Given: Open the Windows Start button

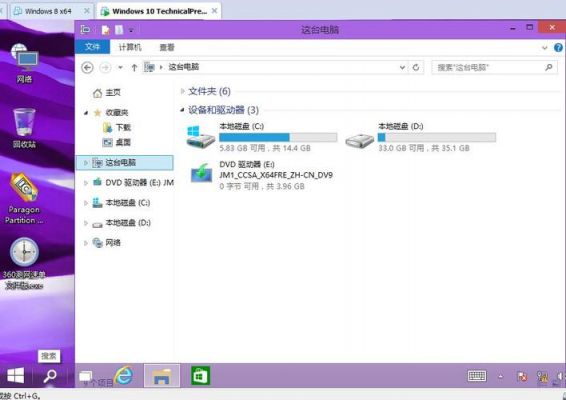Looking at the screenshot, I should [x=16, y=376].
